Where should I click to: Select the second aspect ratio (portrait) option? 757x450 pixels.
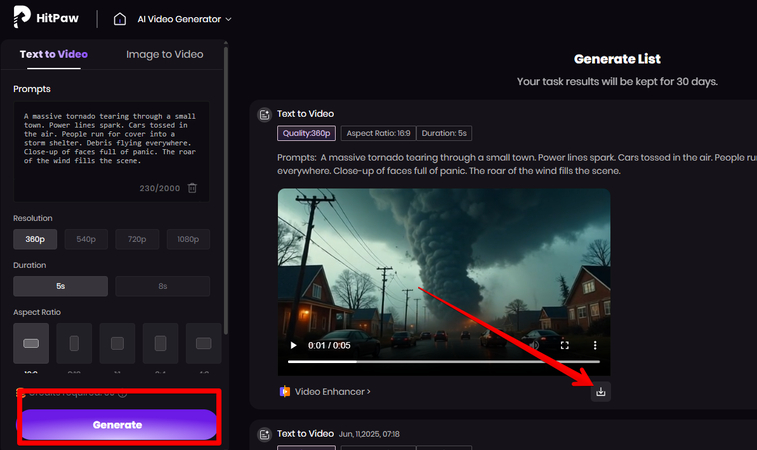coord(74,343)
